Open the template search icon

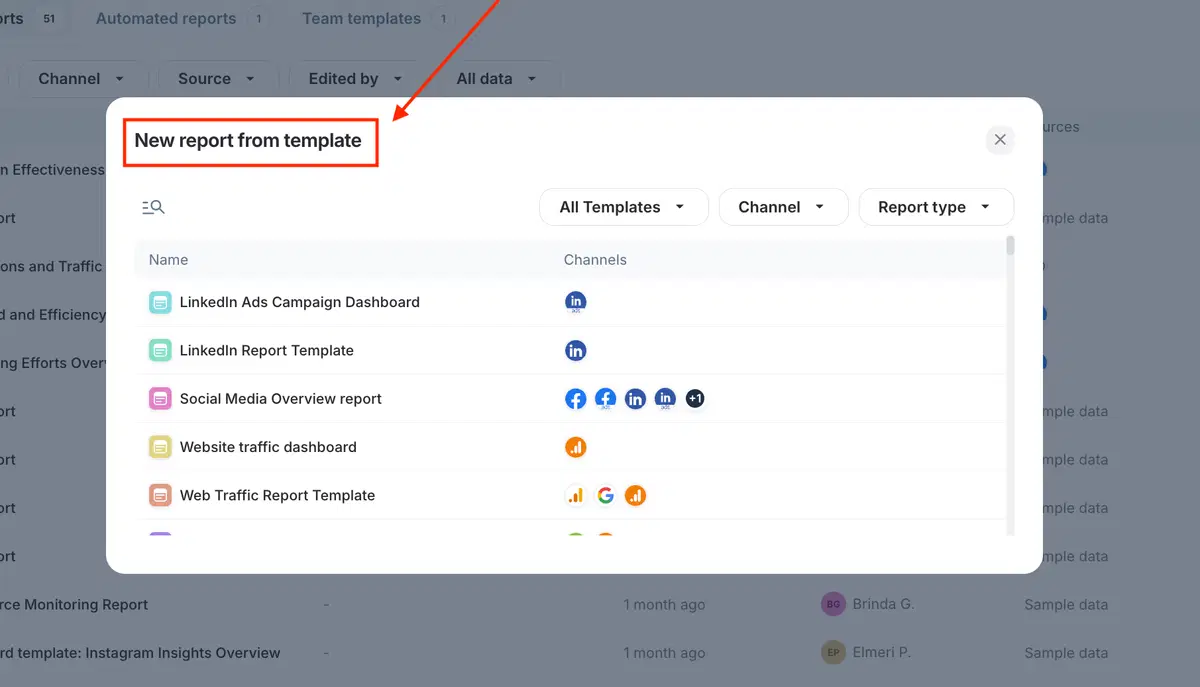[153, 206]
